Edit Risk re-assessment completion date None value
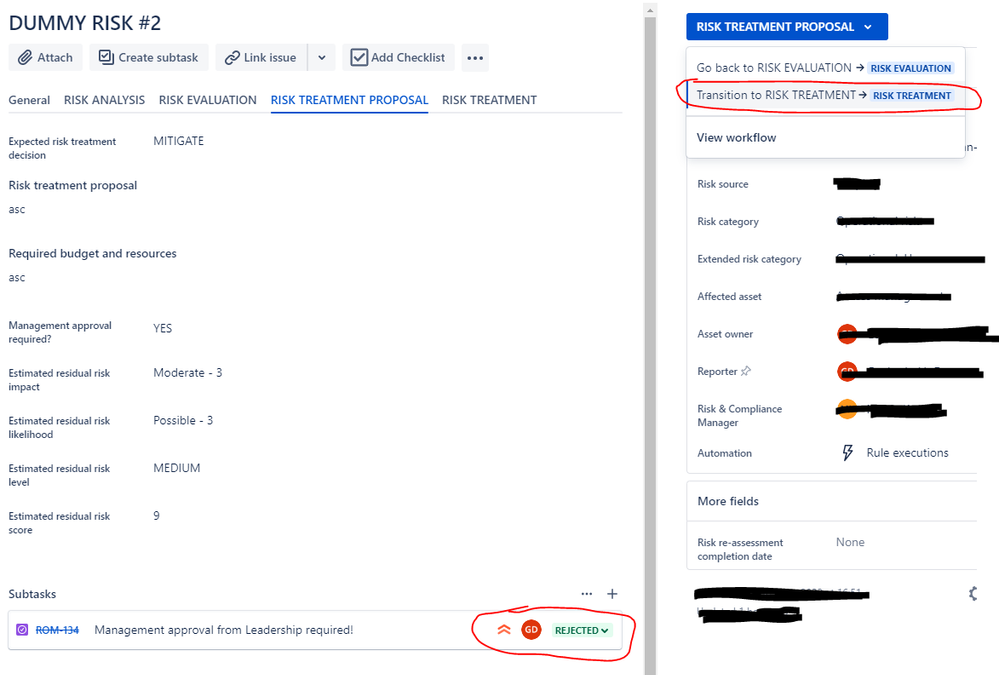Viewport: 999px width, 675px height. click(x=850, y=542)
